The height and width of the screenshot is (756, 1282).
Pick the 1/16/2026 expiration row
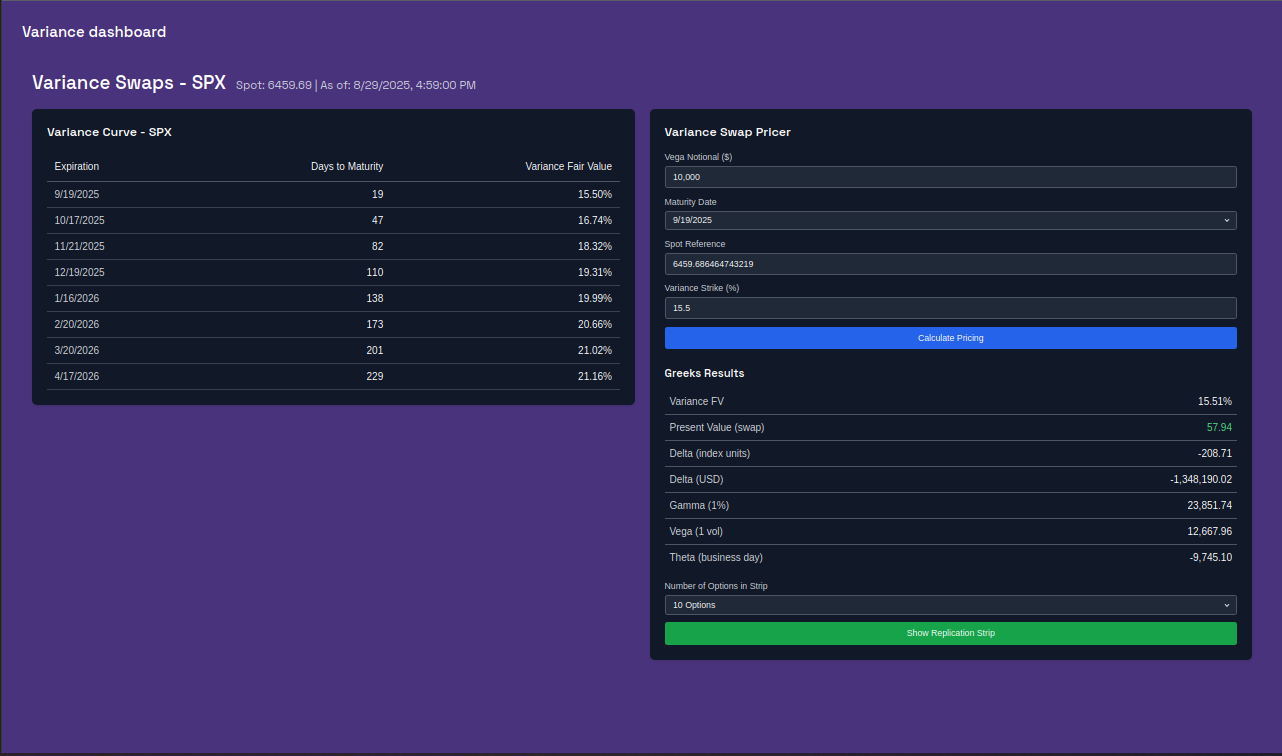[333, 298]
